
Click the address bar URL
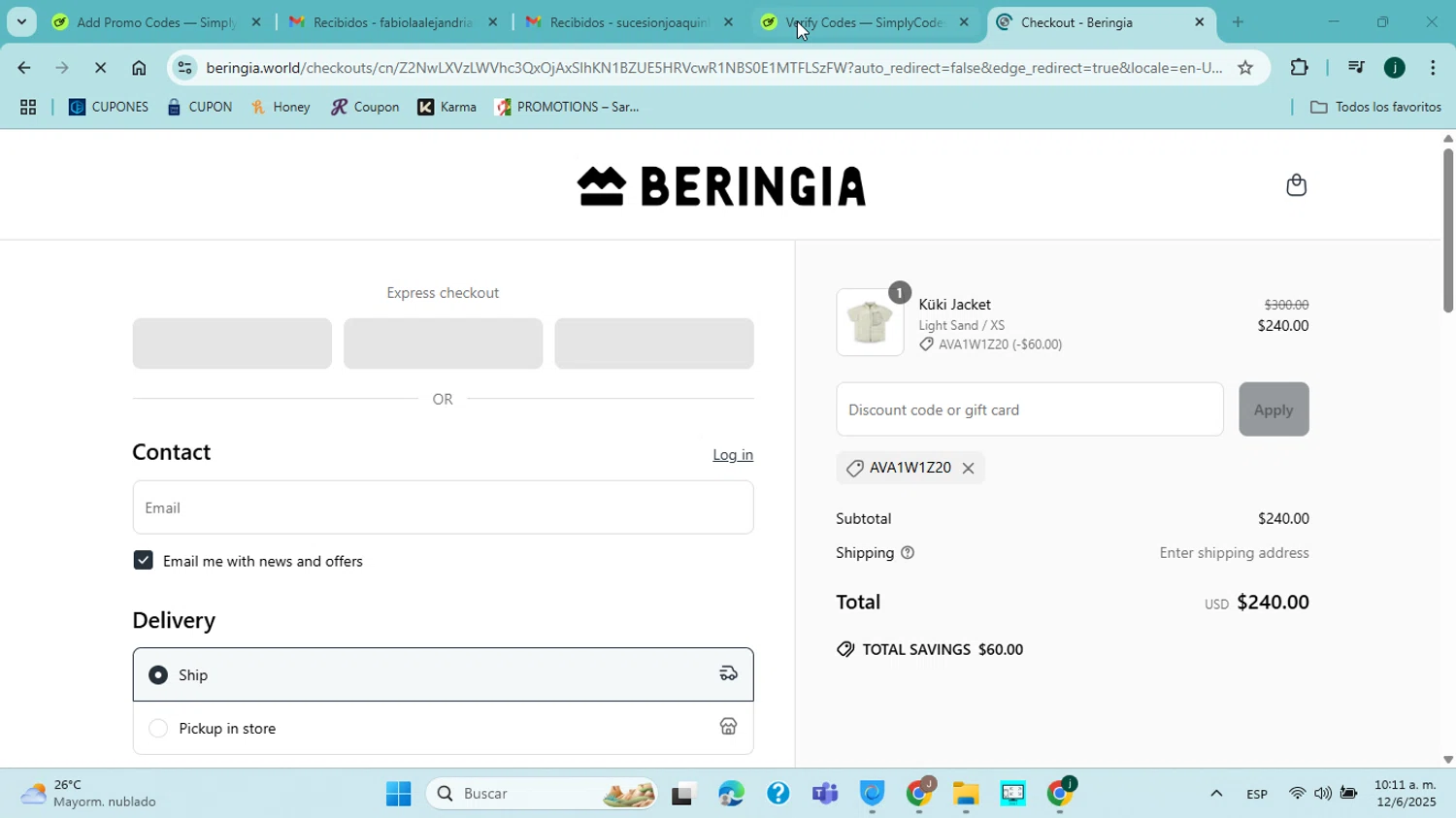click(713, 68)
